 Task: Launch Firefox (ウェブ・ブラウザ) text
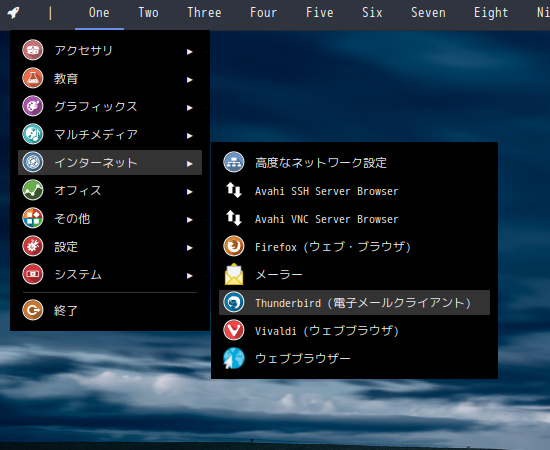[333, 247]
